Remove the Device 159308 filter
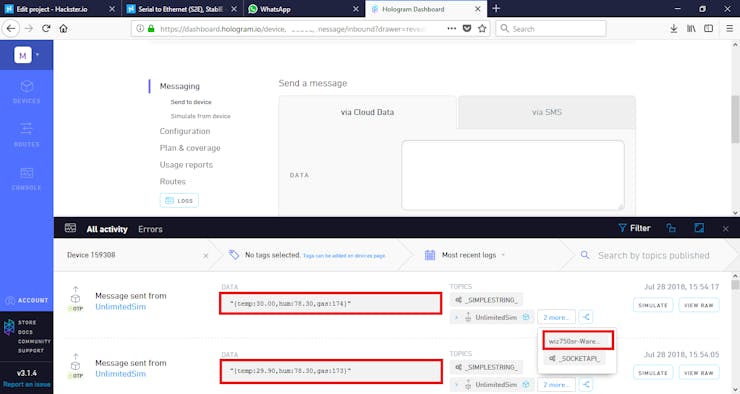 click(x=206, y=255)
